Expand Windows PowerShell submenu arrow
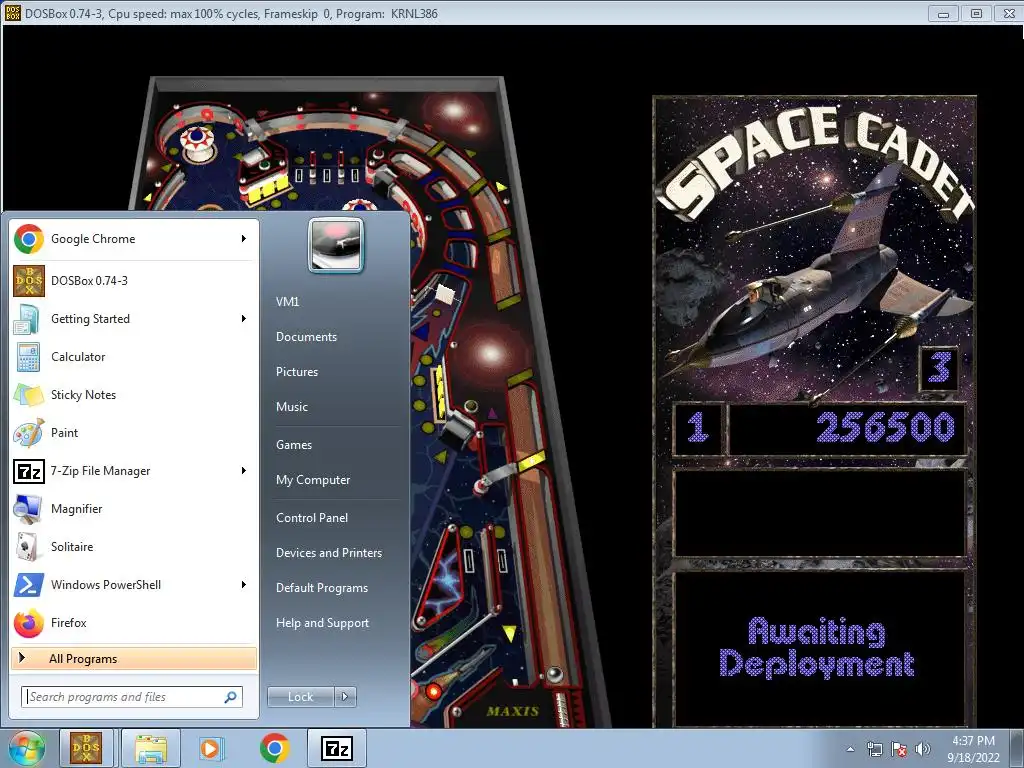 [244, 584]
